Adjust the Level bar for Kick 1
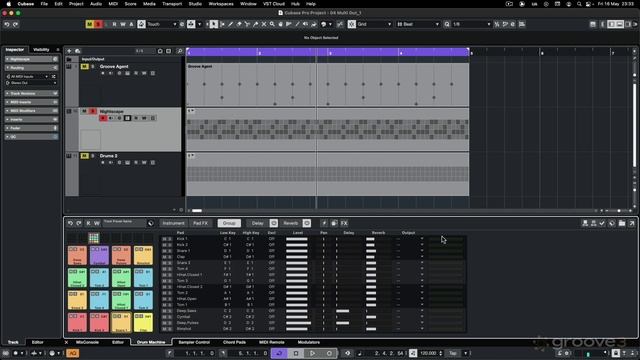Screen dimensions: 640x360 [x=297, y=239]
